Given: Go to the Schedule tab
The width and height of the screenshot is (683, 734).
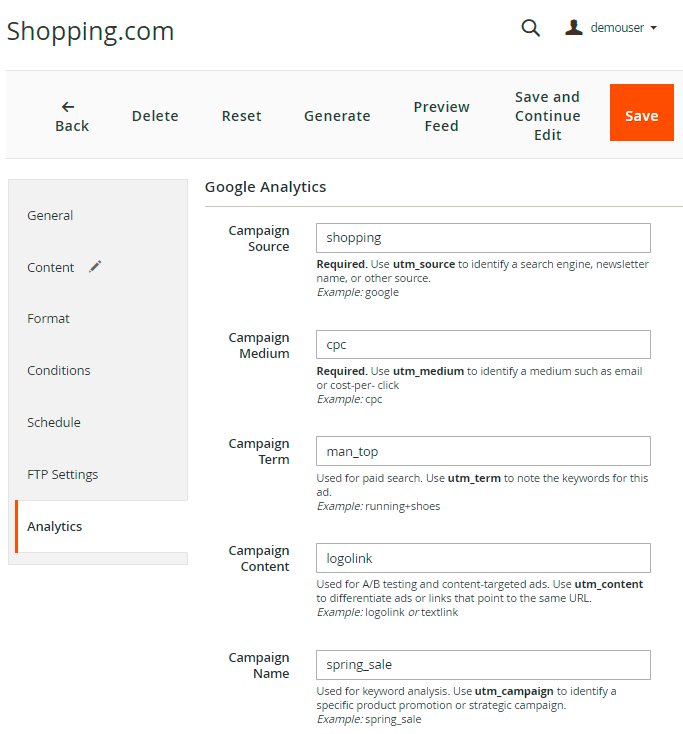Looking at the screenshot, I should (x=54, y=422).
